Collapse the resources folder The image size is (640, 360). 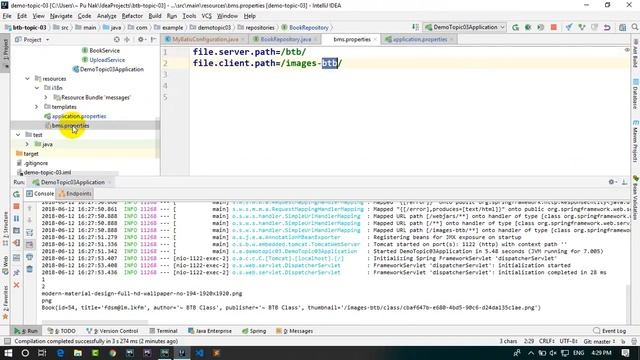27,78
